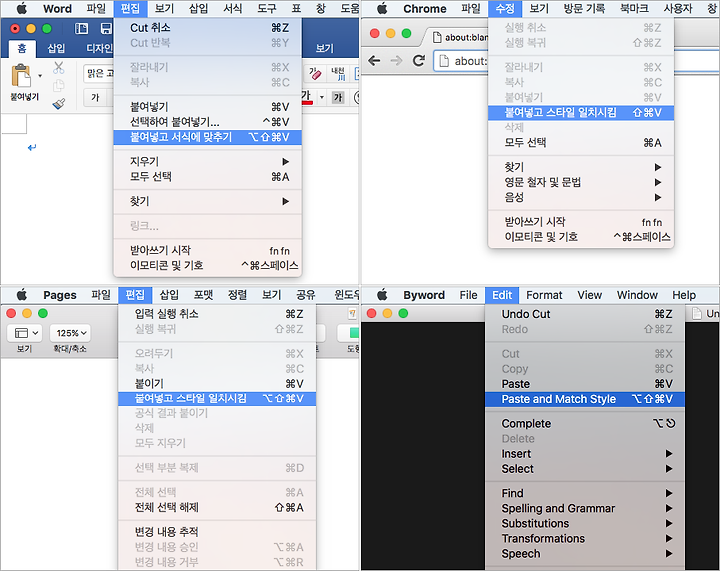Select 붙여넣고 스타일 일치시킴 in Pages menu

(217, 398)
